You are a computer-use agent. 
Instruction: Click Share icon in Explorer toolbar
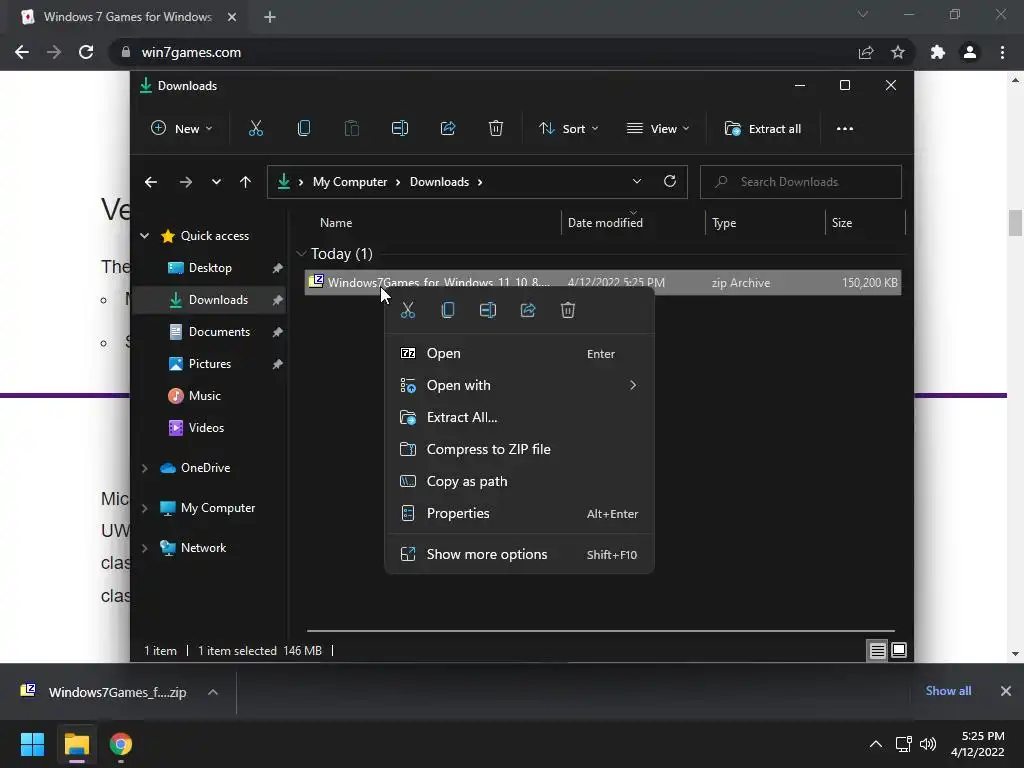448,129
